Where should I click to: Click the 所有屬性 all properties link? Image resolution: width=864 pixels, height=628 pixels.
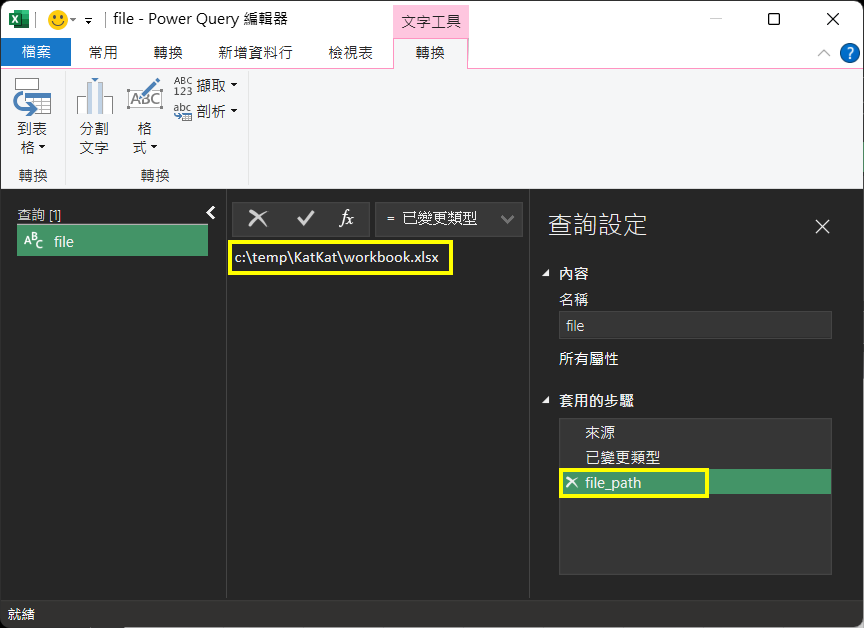coord(588,359)
